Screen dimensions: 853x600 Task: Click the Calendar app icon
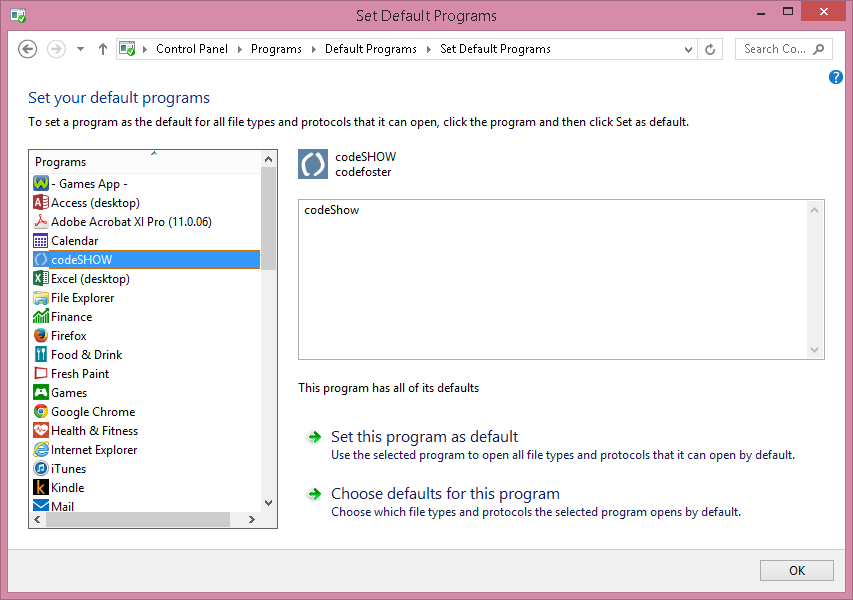click(x=41, y=240)
